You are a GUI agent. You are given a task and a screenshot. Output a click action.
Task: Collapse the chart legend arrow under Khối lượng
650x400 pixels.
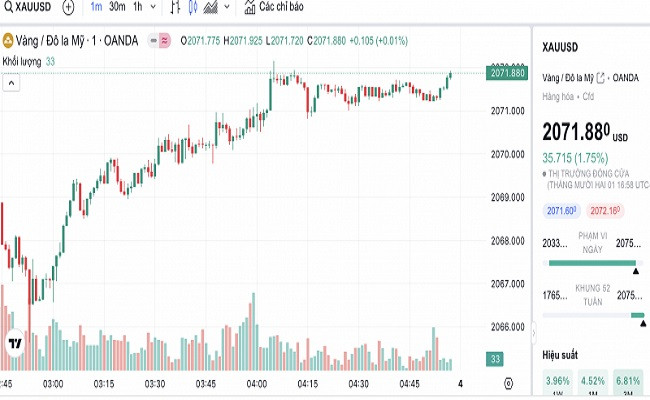(x=11, y=82)
